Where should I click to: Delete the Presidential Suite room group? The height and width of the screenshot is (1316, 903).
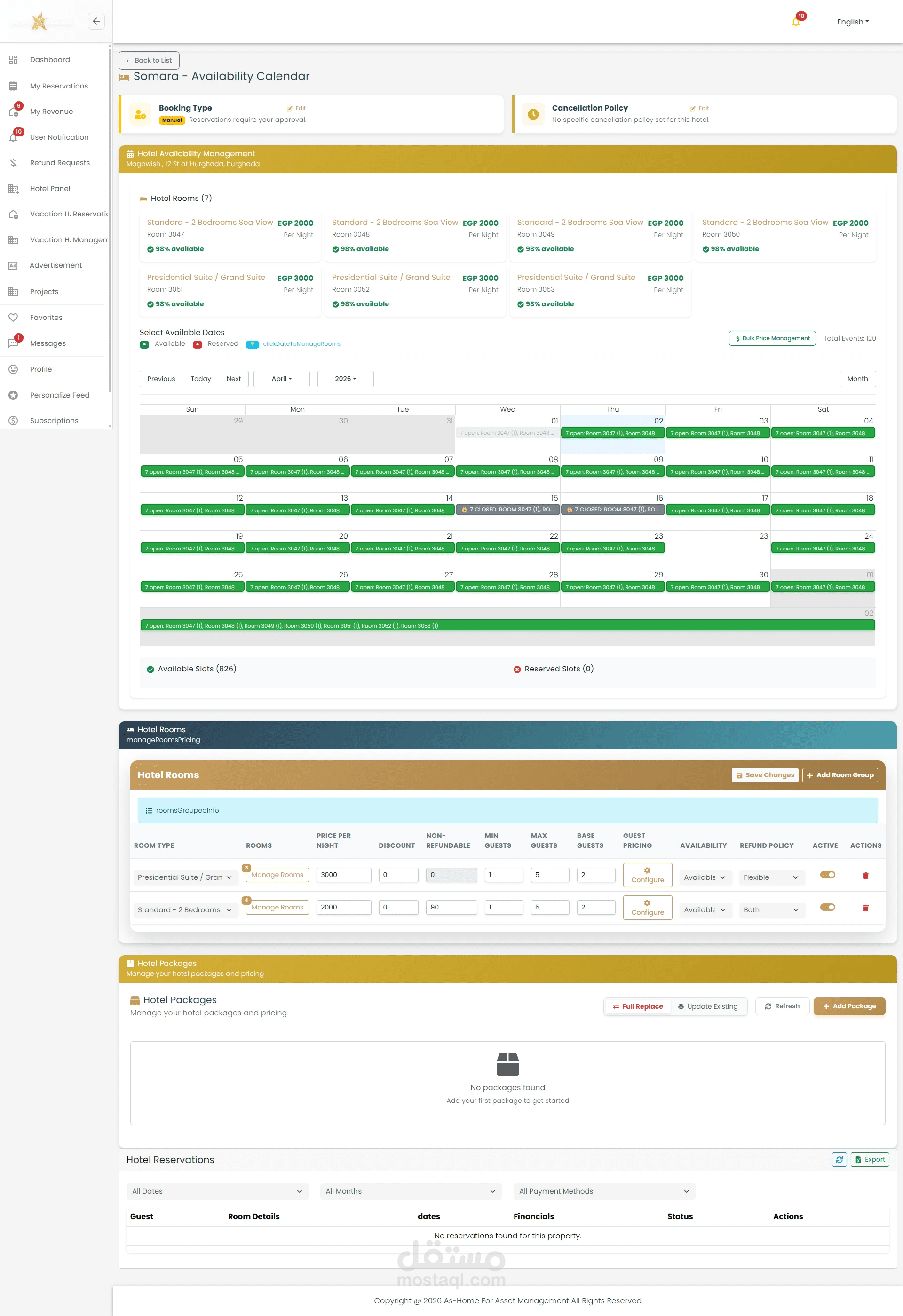865,876
